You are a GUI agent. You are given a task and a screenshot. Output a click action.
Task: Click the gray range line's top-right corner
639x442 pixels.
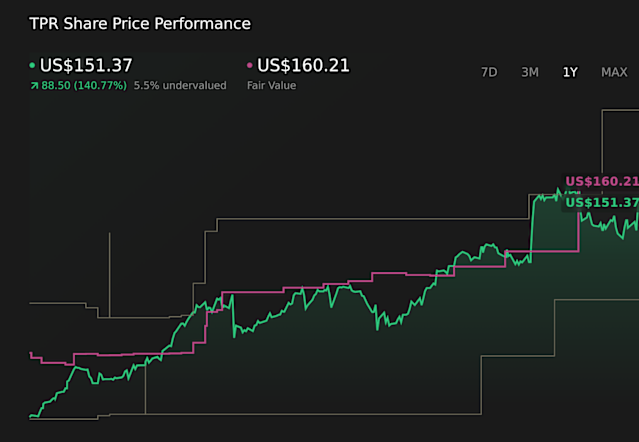(603, 110)
